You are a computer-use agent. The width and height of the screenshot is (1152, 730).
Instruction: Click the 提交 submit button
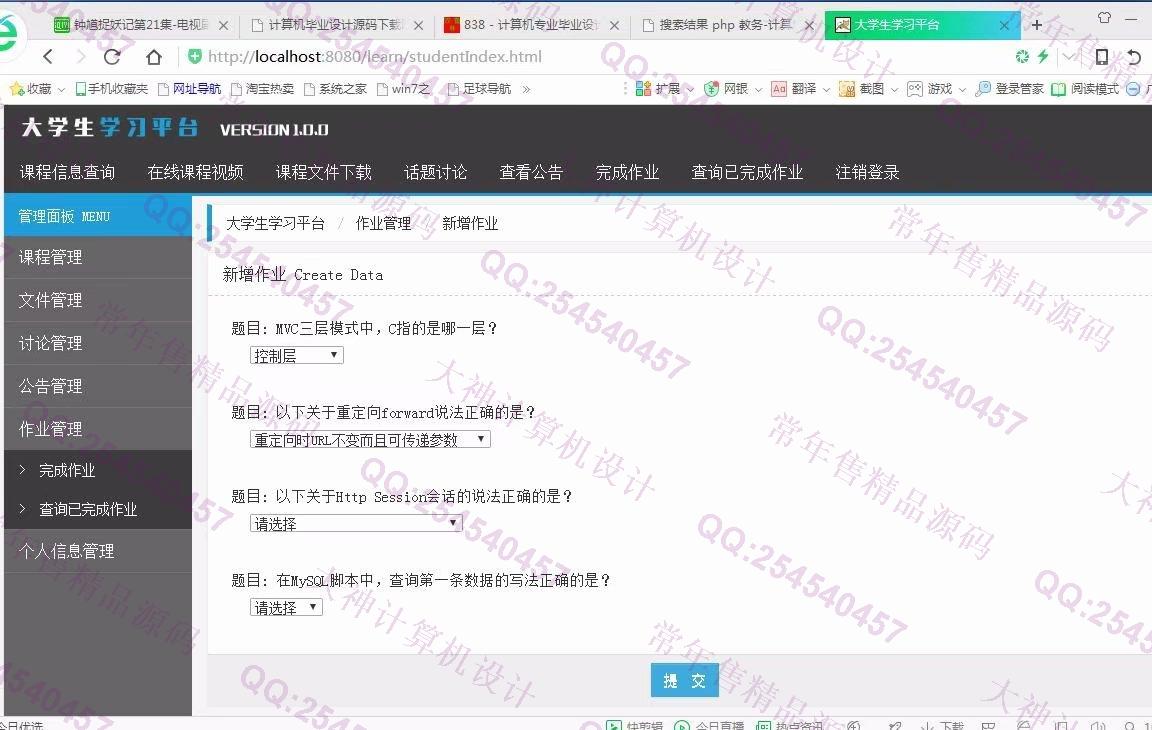tap(684, 680)
